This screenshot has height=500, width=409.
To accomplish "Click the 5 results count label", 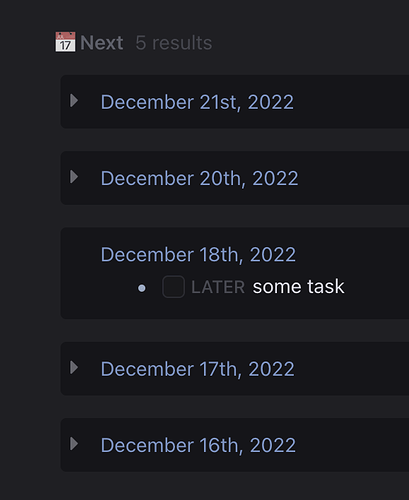I will 174,43.
